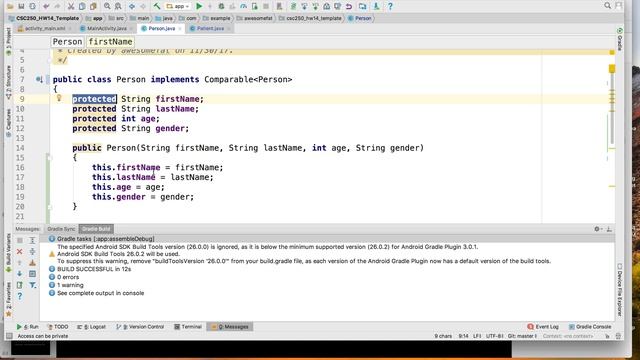Image resolution: width=640 pixels, height=360 pixels.
Task: Open Git master branch menu in status bar
Action: coord(522,336)
